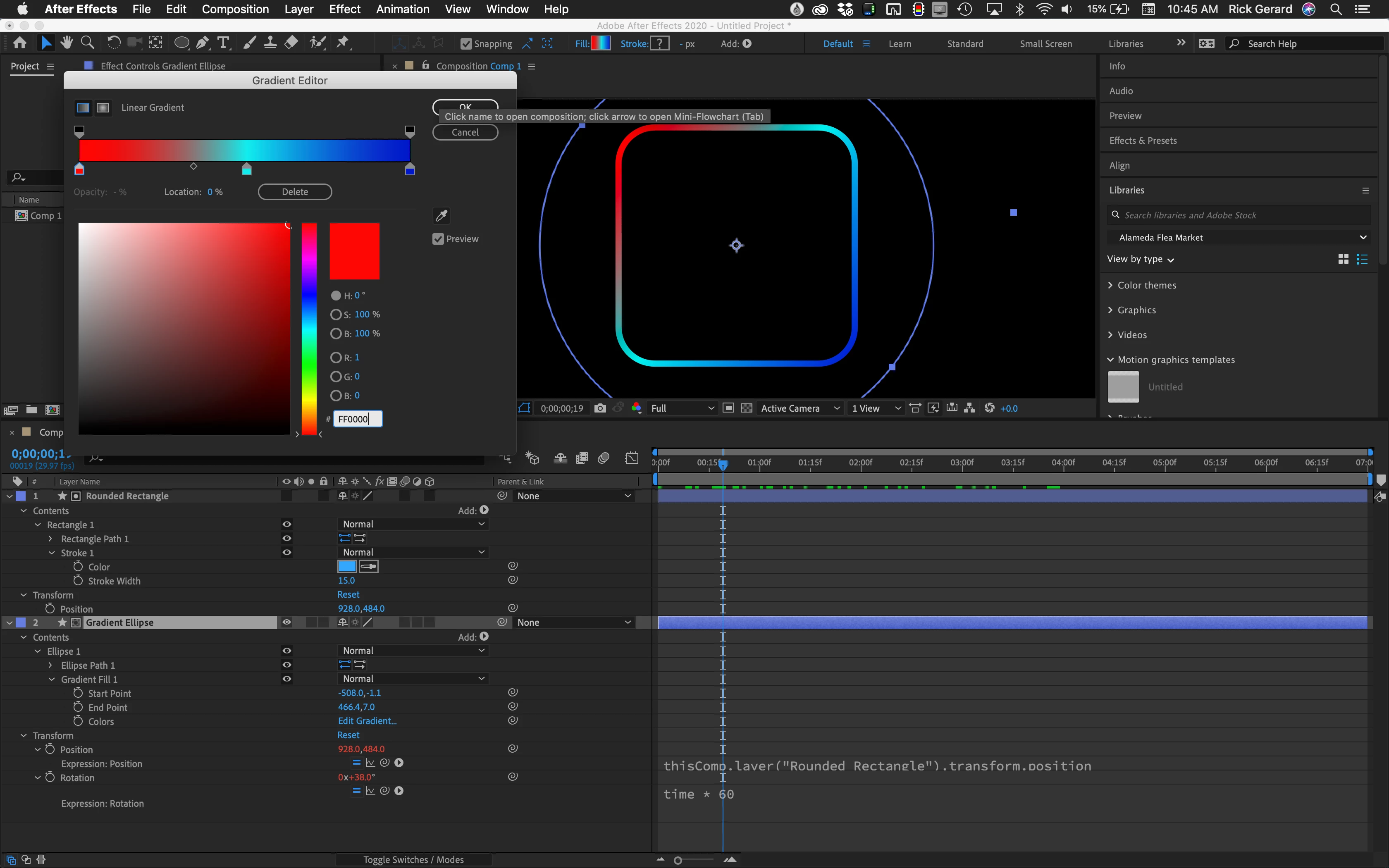1389x868 pixels.
Task: Click Cancel in Gradient Editor
Action: [x=465, y=133]
